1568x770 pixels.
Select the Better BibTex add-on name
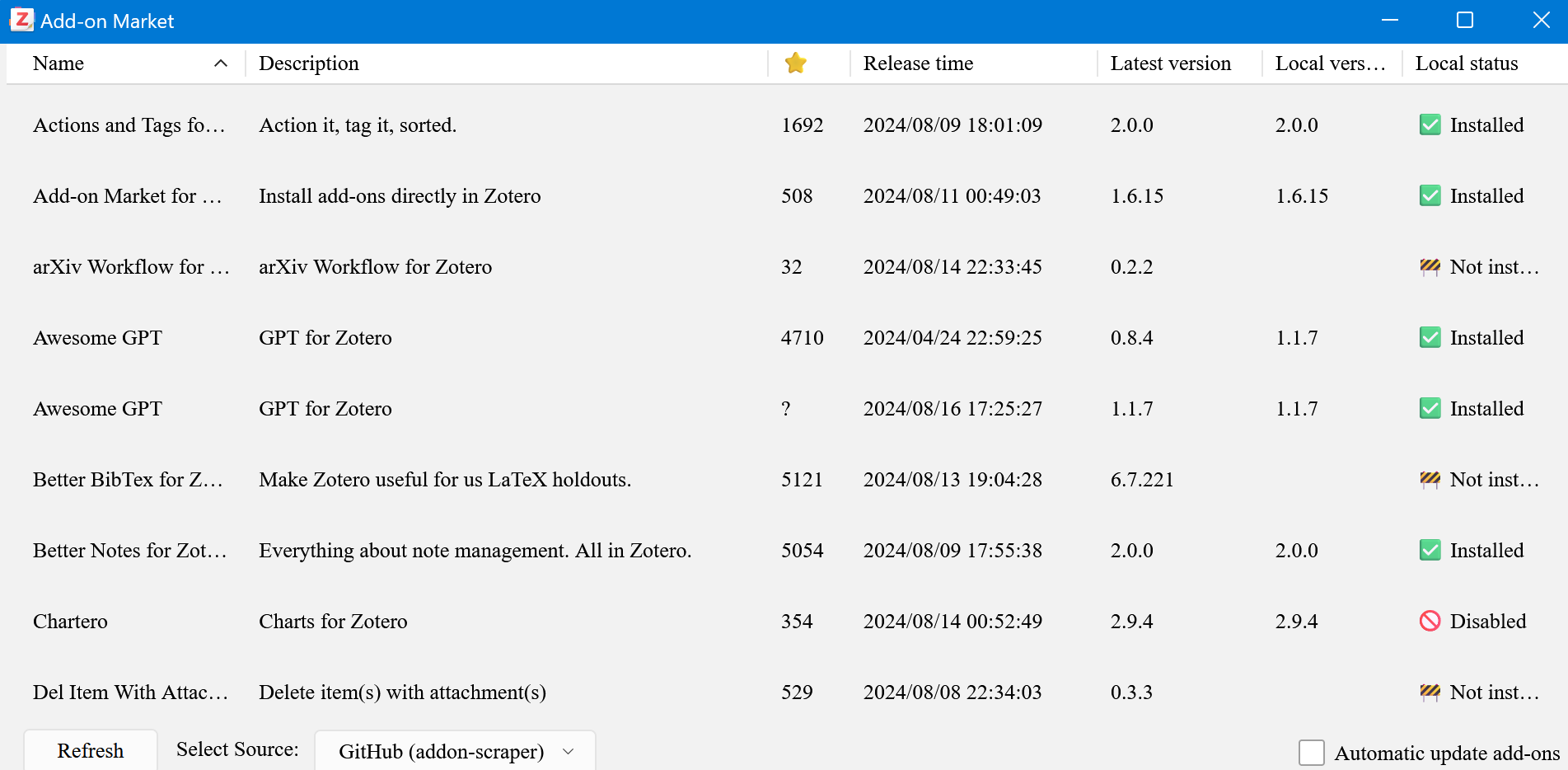click(128, 479)
